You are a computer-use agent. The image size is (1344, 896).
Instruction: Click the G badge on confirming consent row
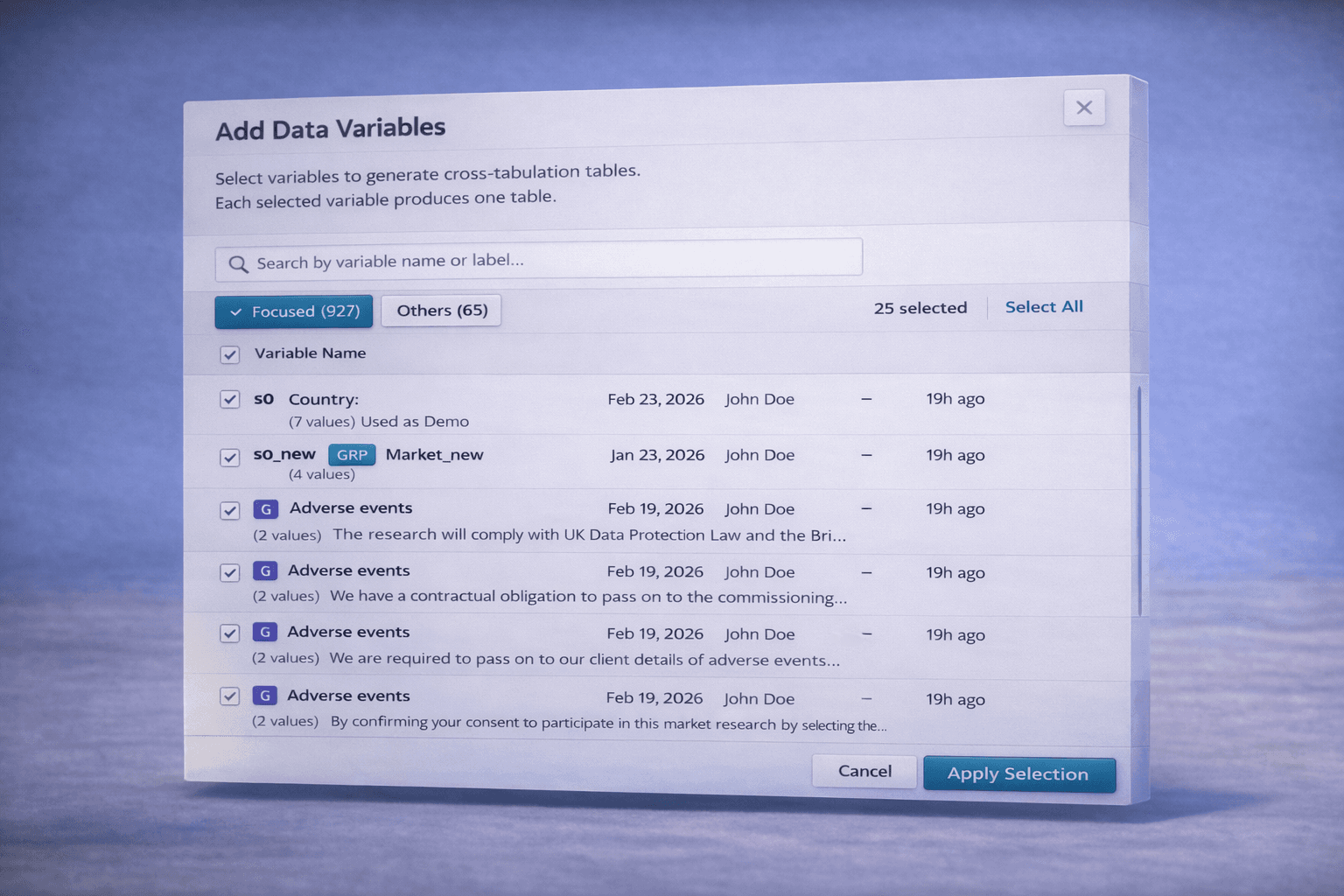[x=265, y=696]
